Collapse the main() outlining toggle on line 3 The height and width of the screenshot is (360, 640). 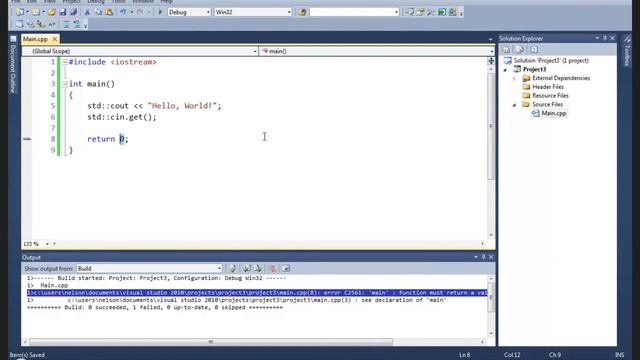pyautogui.click(x=64, y=84)
